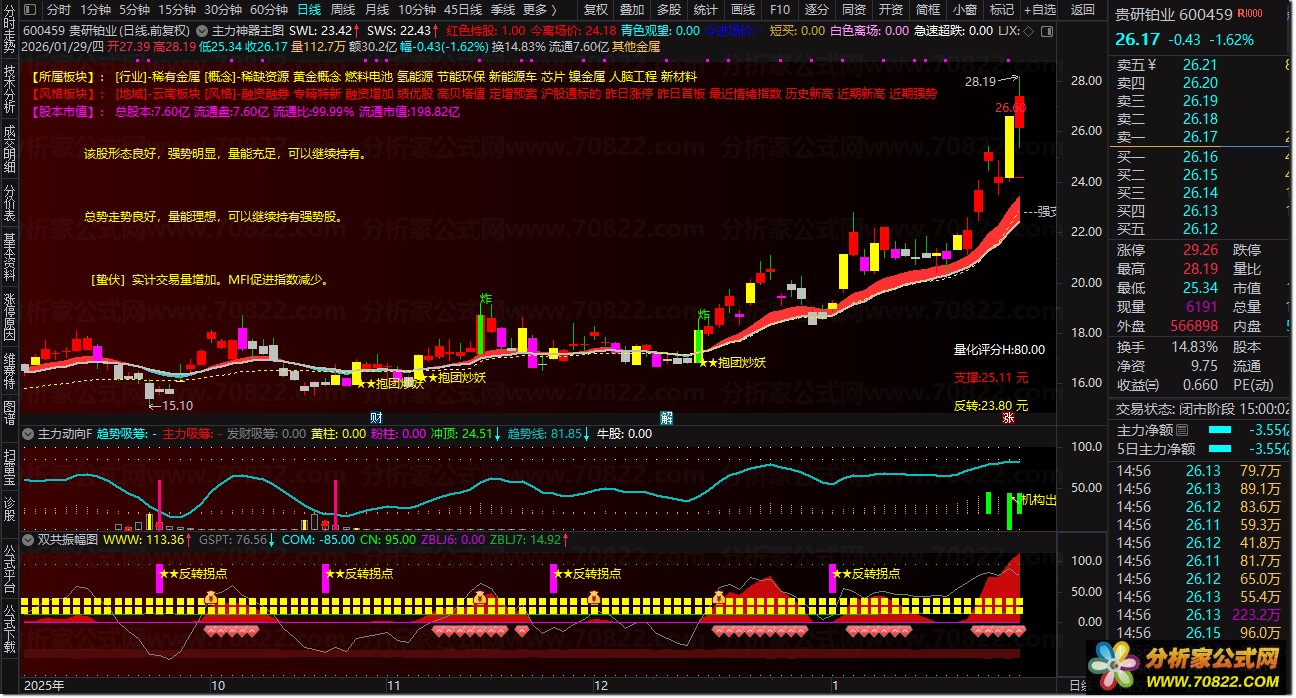Screen dimensions: 1296x698
Task: Click the 其他金属 sector link
Action: pyautogui.click(x=636, y=46)
